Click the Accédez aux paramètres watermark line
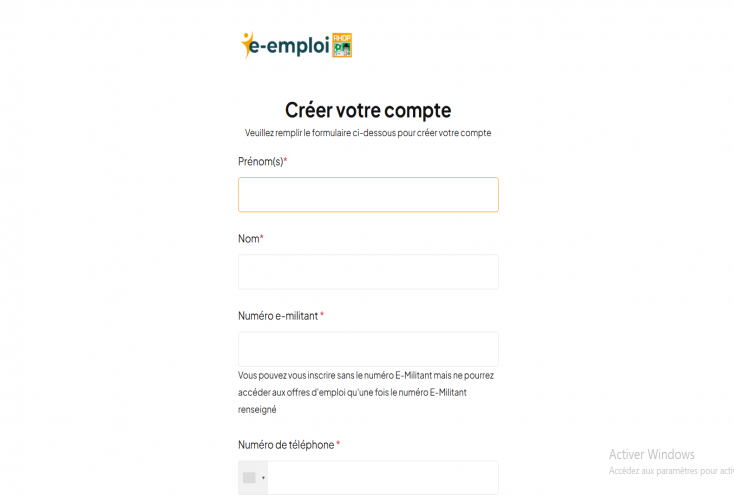 click(670, 471)
